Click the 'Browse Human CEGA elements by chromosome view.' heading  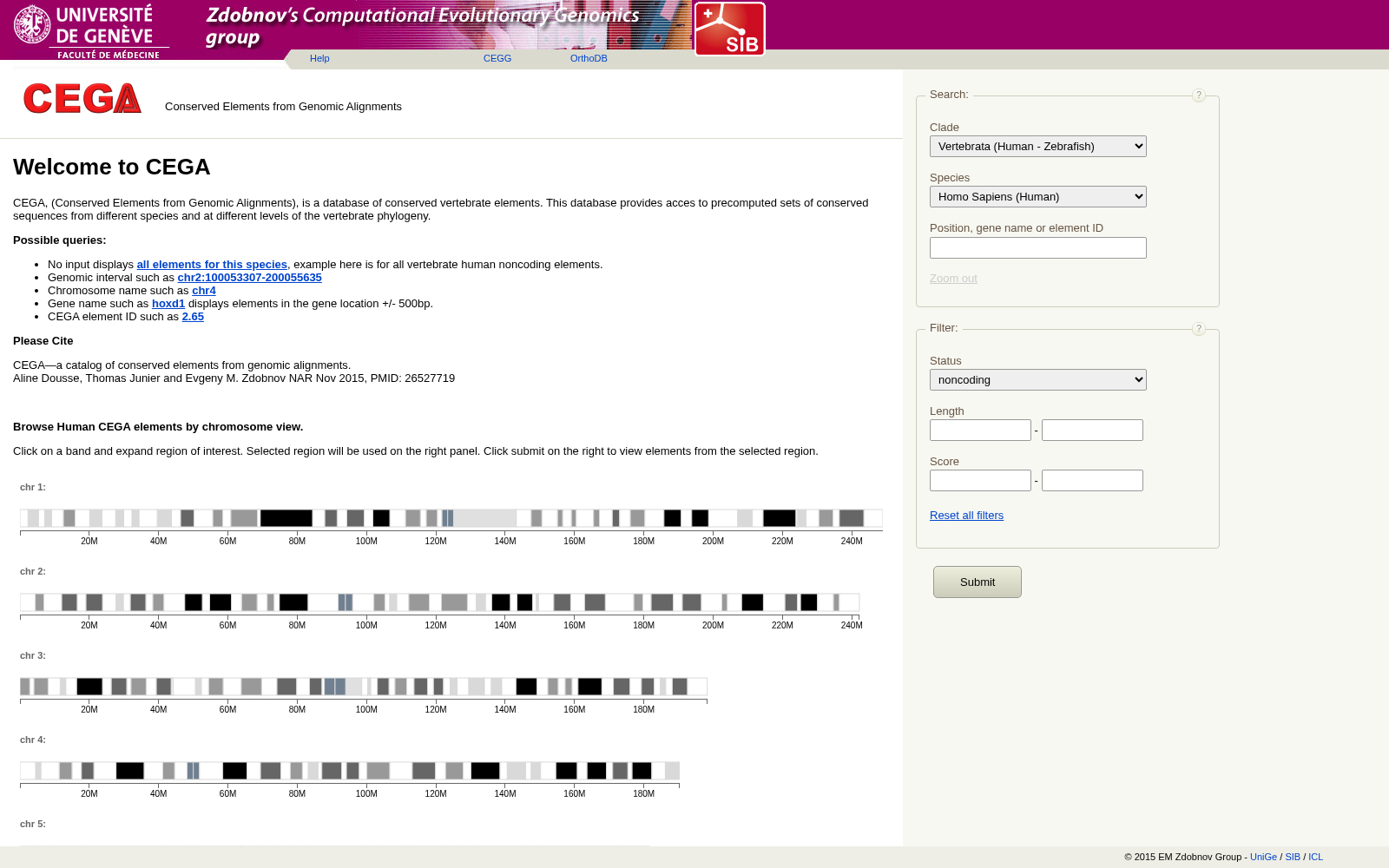pyautogui.click(x=158, y=427)
